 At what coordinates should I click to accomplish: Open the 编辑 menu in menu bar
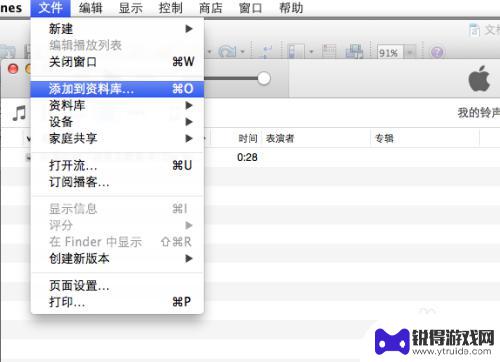click(91, 8)
